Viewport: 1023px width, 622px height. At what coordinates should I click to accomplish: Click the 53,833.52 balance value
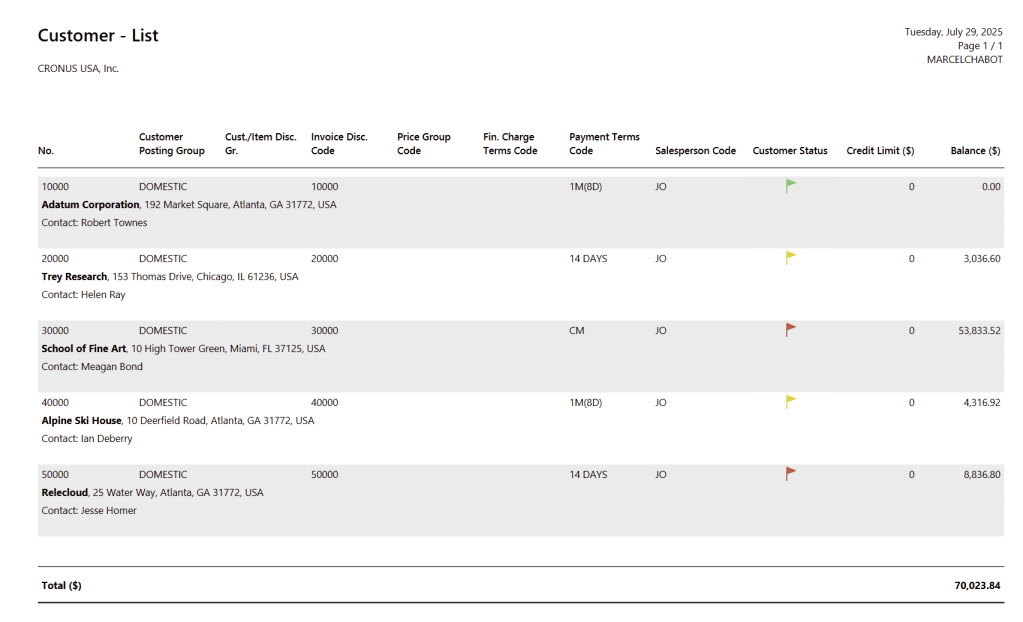click(x=979, y=331)
